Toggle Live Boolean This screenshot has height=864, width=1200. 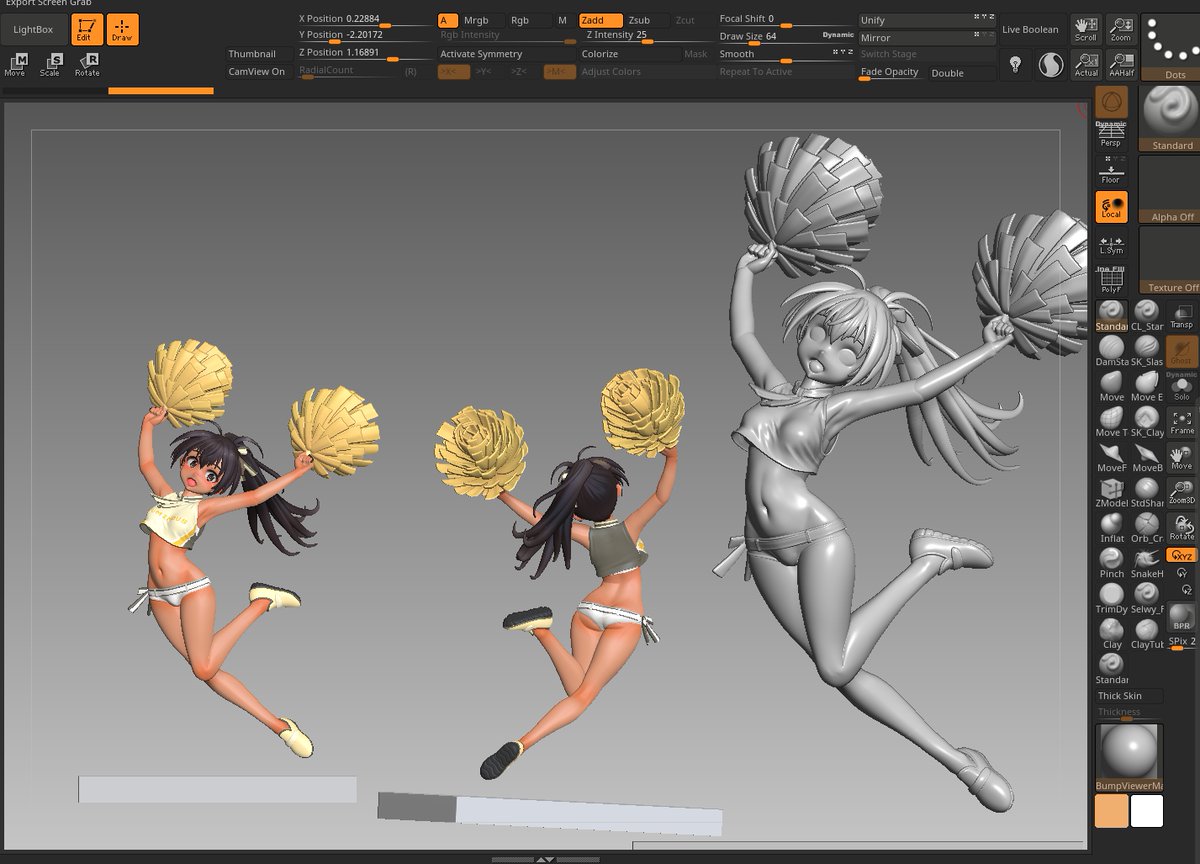coord(1030,30)
